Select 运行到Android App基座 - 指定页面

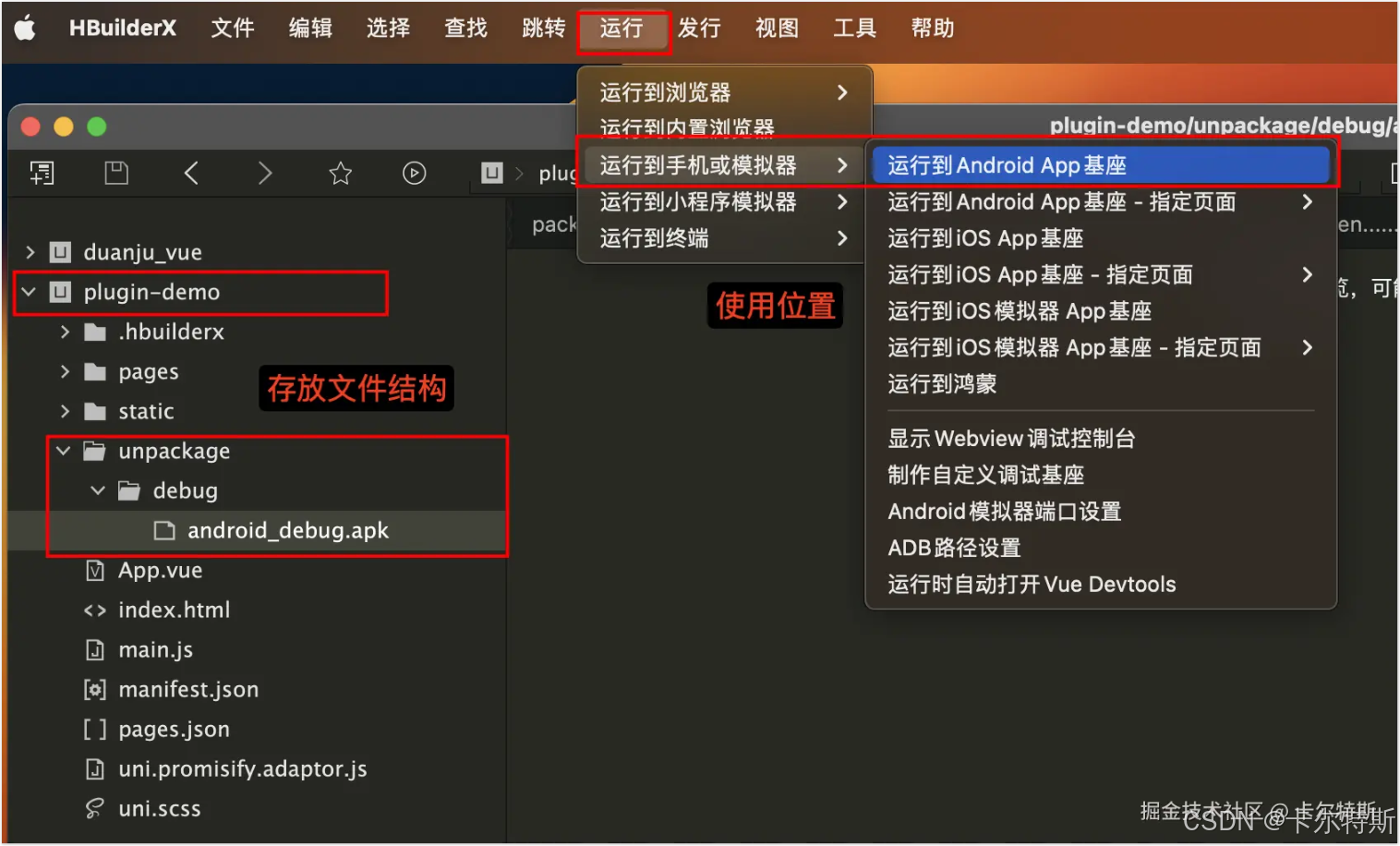pyautogui.click(x=1101, y=201)
